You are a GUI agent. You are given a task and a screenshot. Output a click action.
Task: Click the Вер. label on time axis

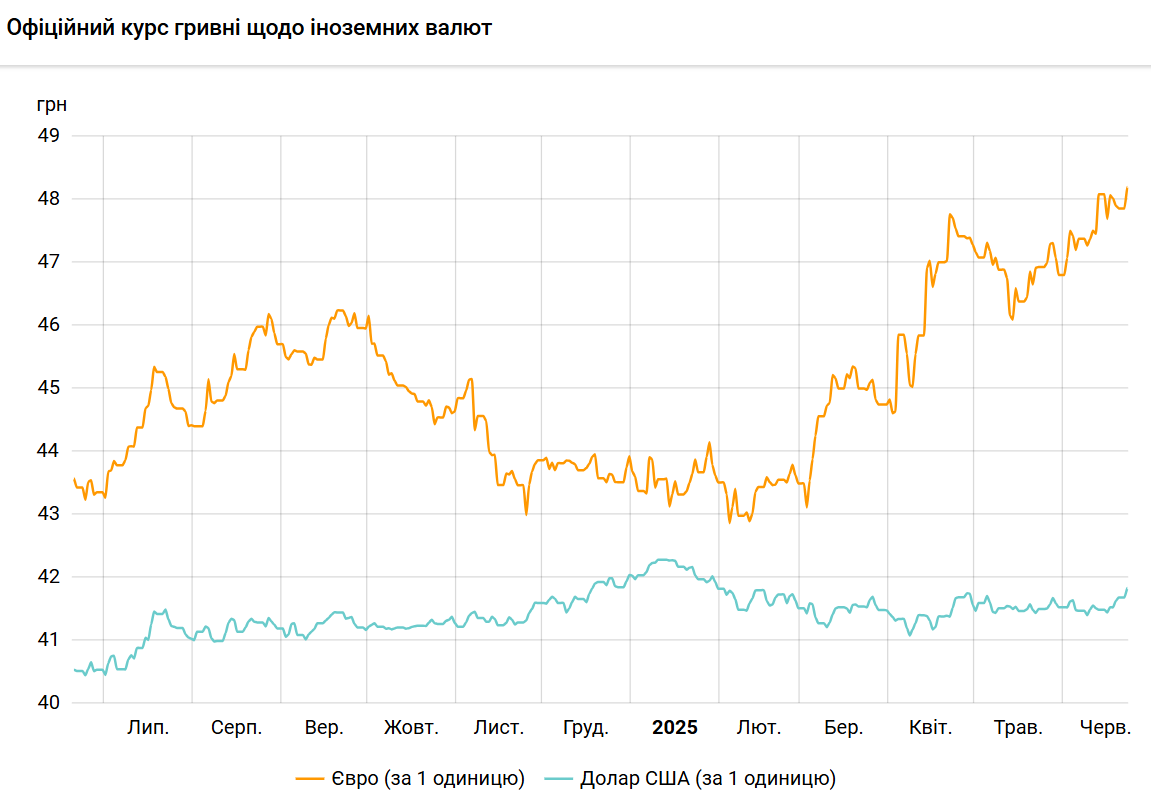[324, 728]
